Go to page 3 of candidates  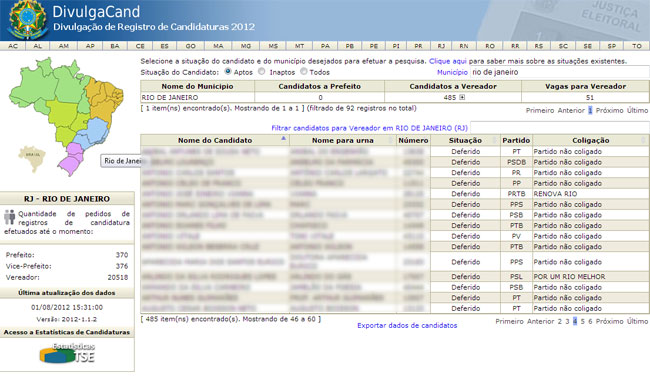[x=567, y=321]
